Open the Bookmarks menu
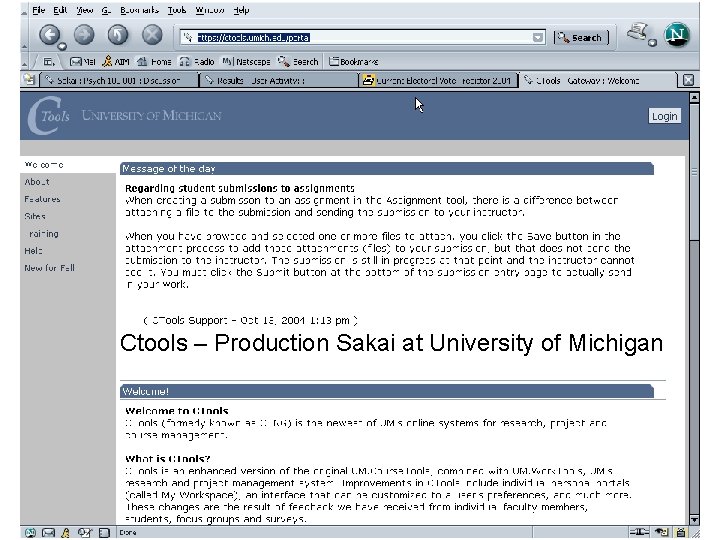 point(139,10)
